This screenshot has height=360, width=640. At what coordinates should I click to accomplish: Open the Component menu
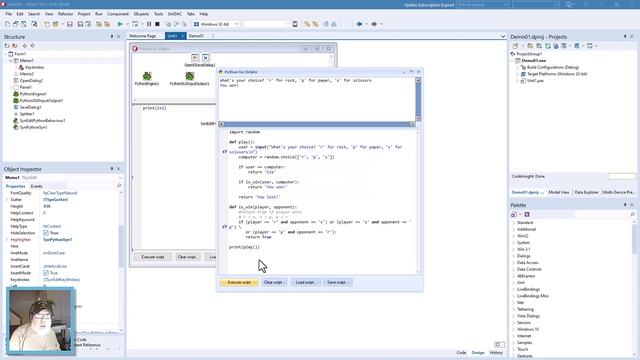(x=118, y=14)
